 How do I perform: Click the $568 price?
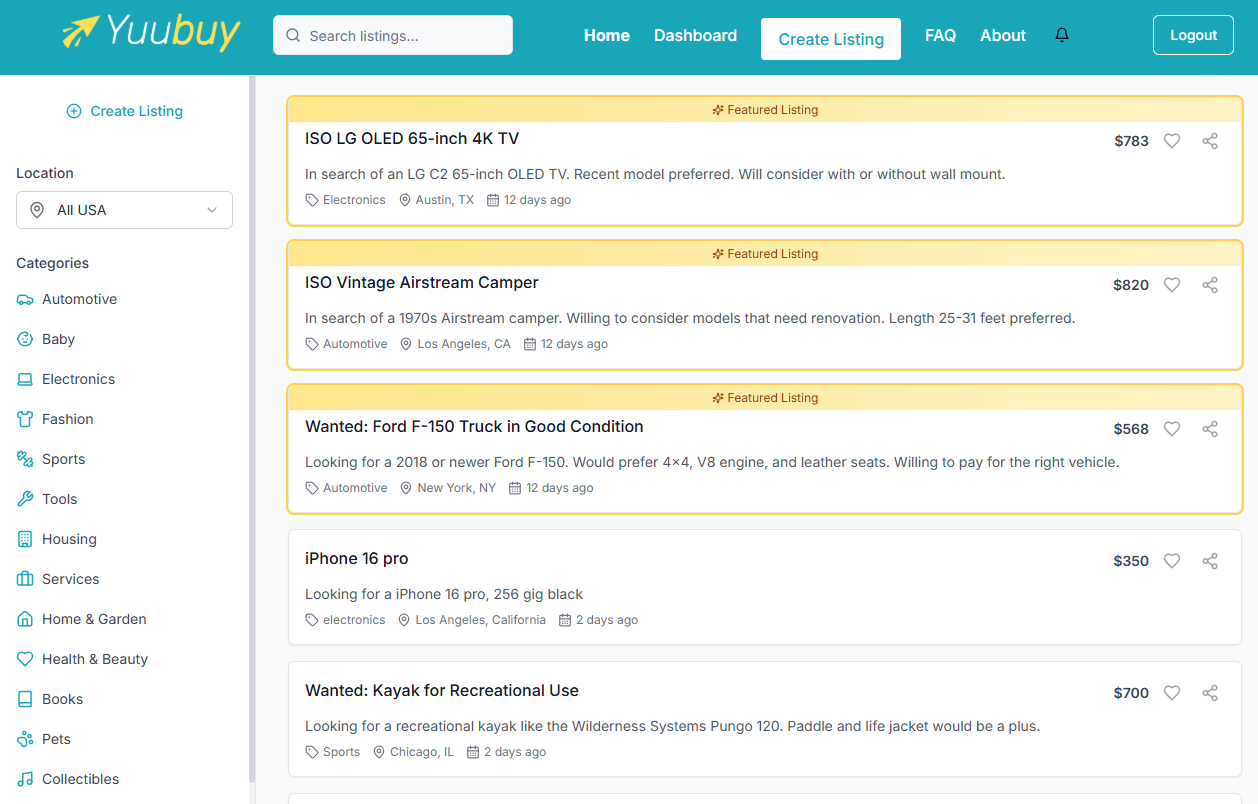(x=1131, y=429)
